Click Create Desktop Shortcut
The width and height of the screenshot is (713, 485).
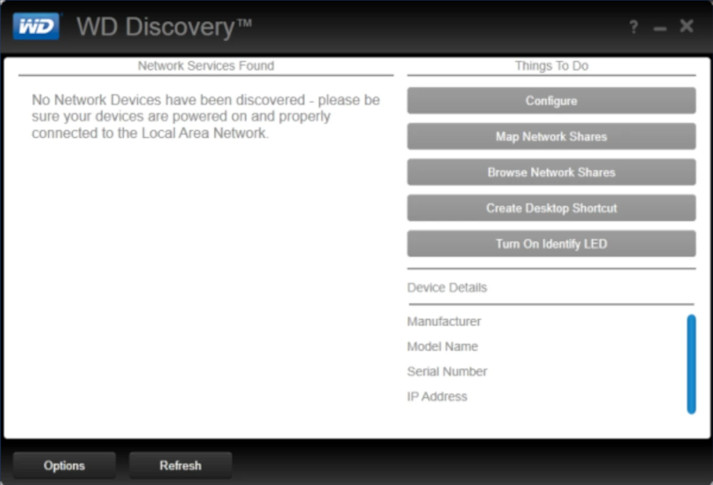point(551,208)
